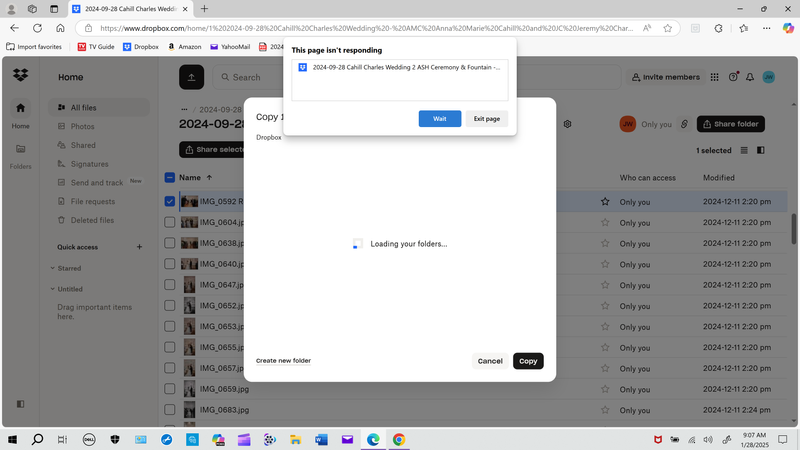Viewport: 800px width, 450px height.
Task: Star the IMG_0659.jpg file row
Action: tap(605, 389)
